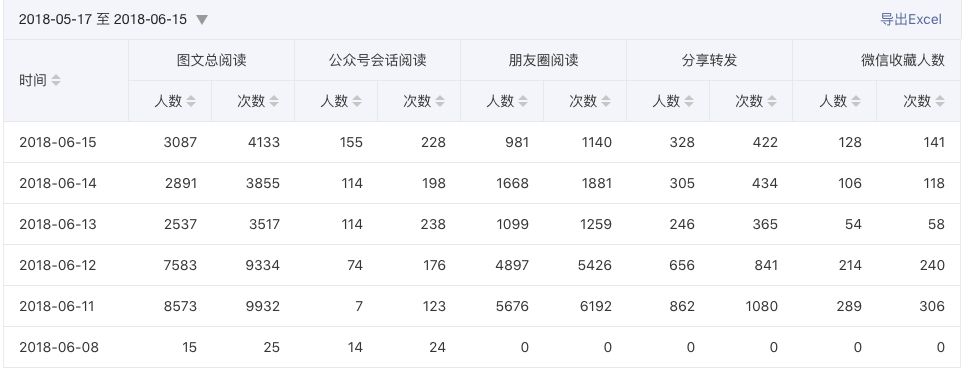Select the 2018-06-15 row date
The image size is (970, 374).
[x=58, y=142]
